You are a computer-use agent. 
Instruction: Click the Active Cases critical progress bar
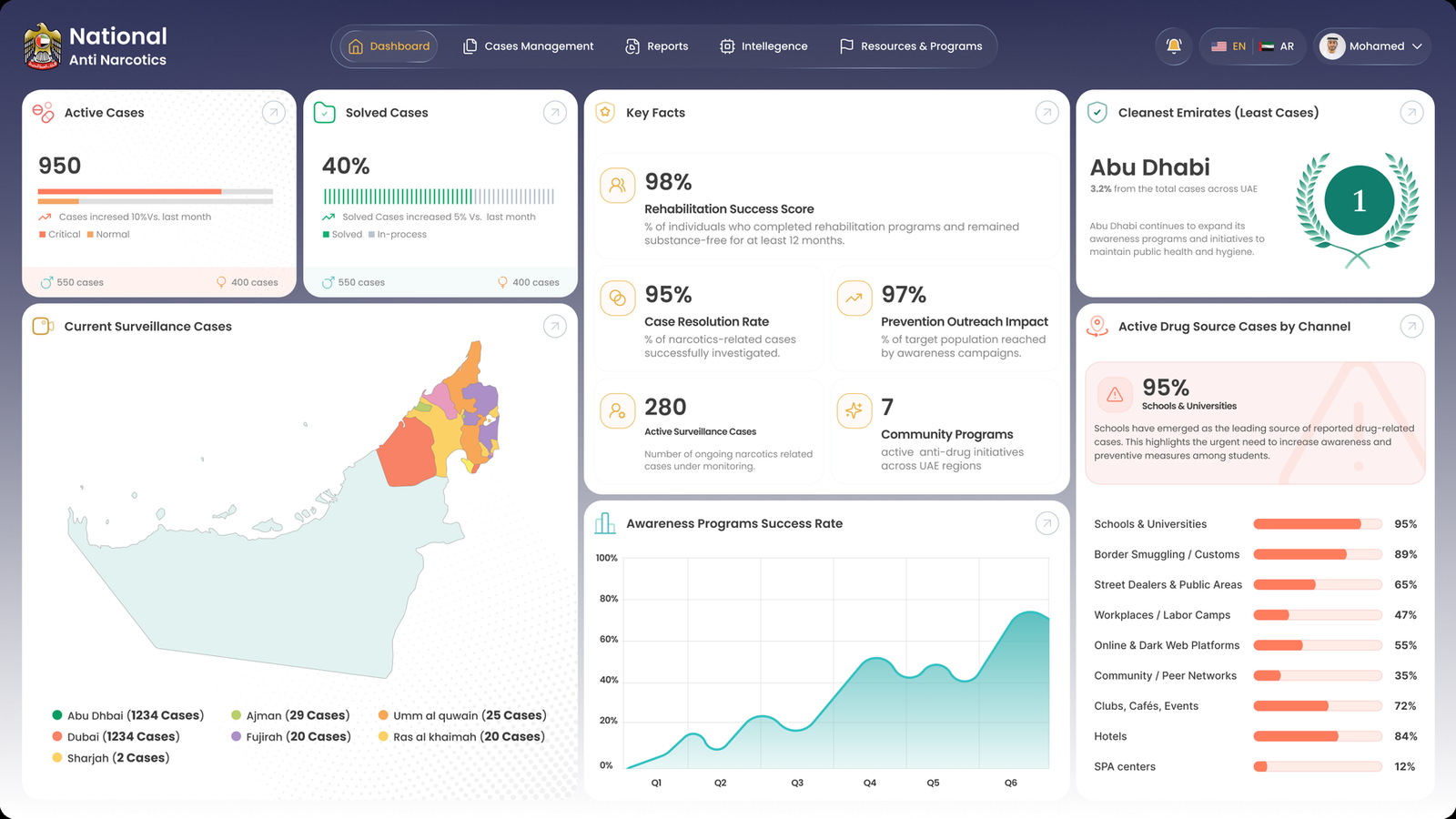click(x=156, y=192)
